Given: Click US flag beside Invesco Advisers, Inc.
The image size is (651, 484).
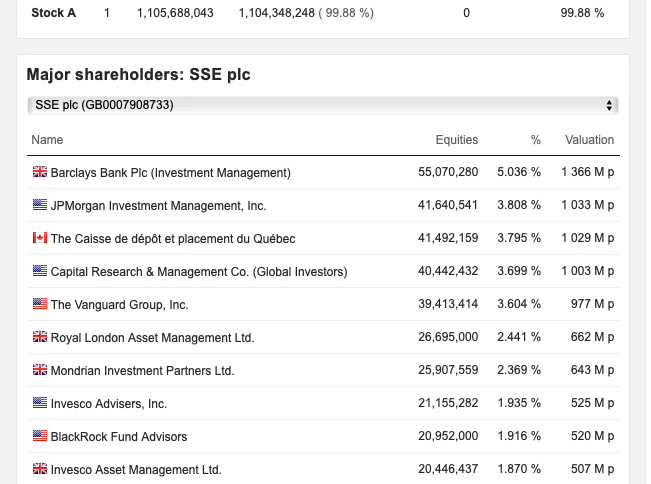Looking at the screenshot, I should [x=40, y=403].
